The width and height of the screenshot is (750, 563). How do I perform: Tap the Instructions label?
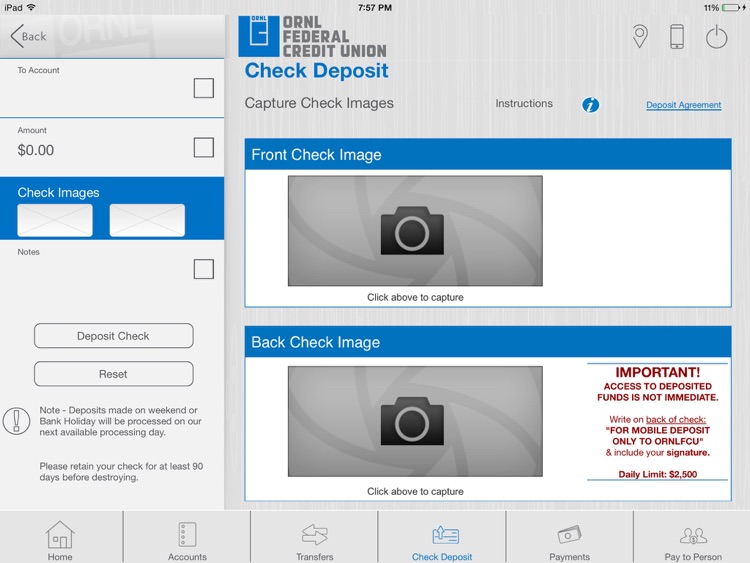click(x=524, y=104)
